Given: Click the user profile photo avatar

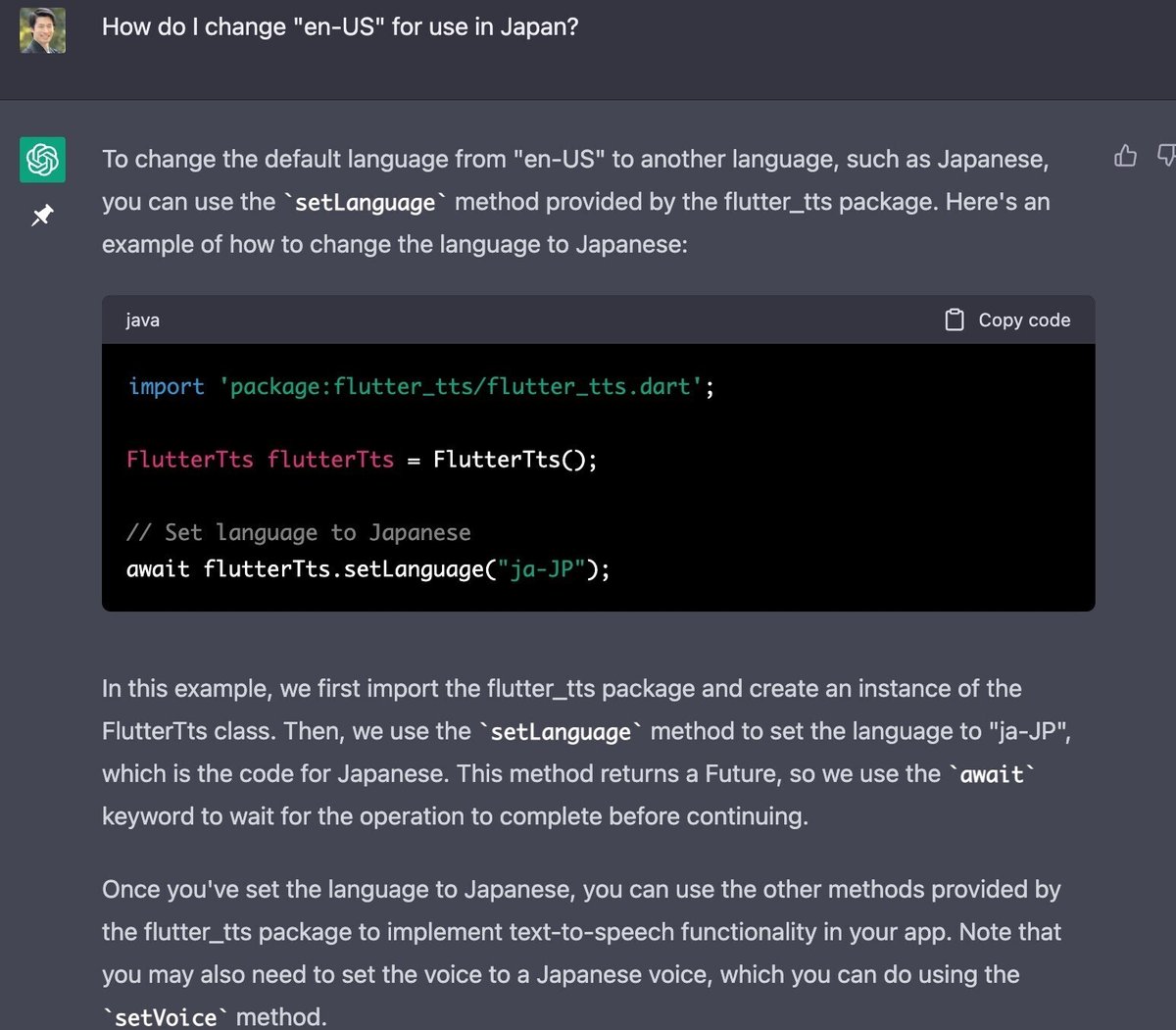Looking at the screenshot, I should click(42, 30).
